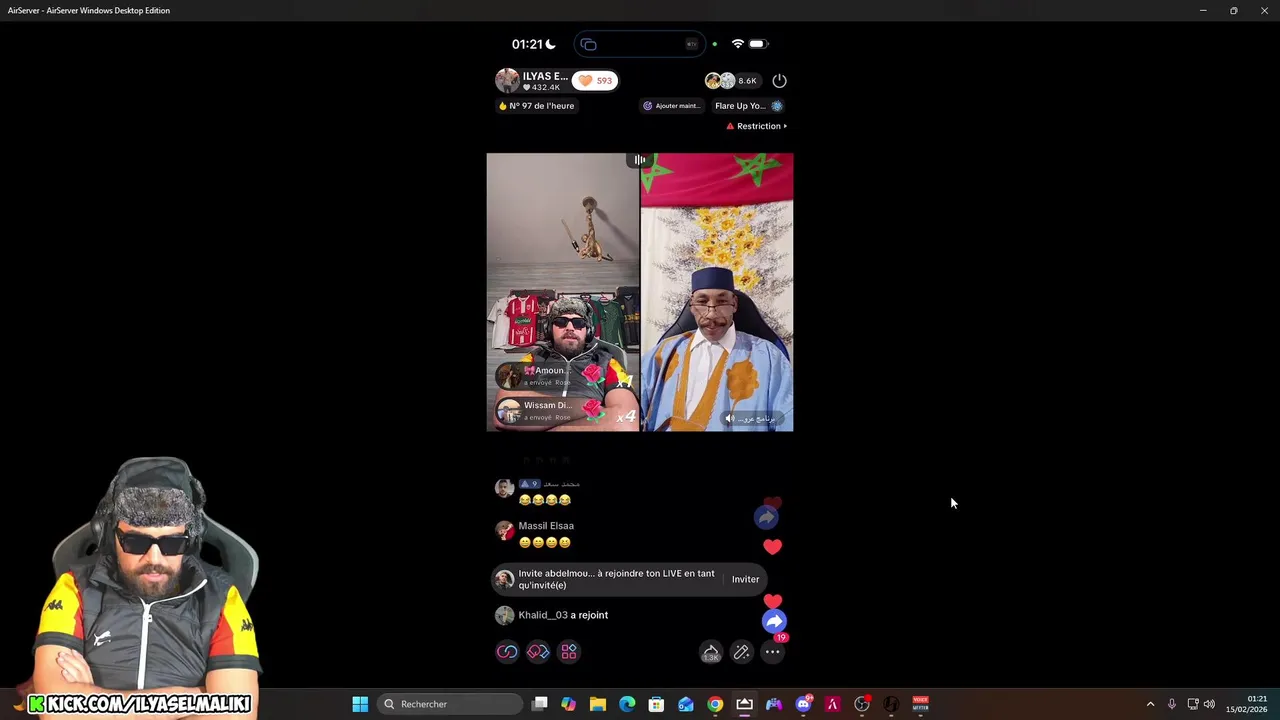Open the volume tray icon
This screenshot has height=720, width=1280.
tap(1210, 704)
